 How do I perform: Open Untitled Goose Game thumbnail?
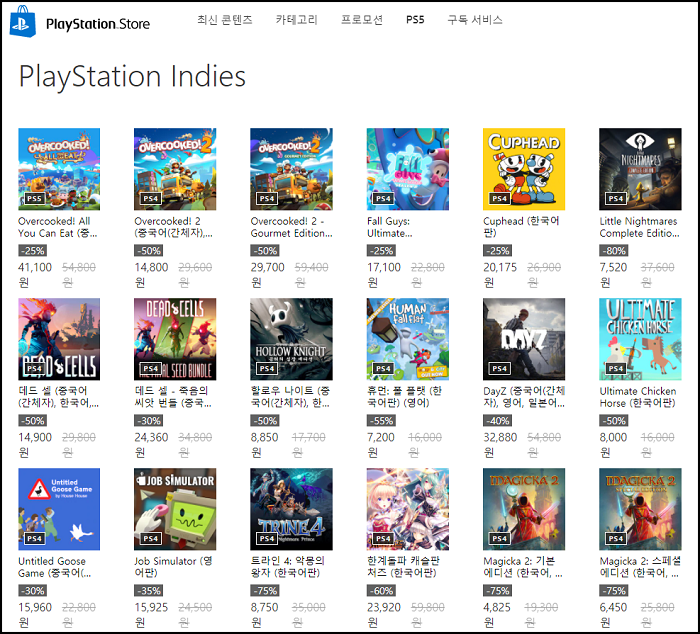59,509
